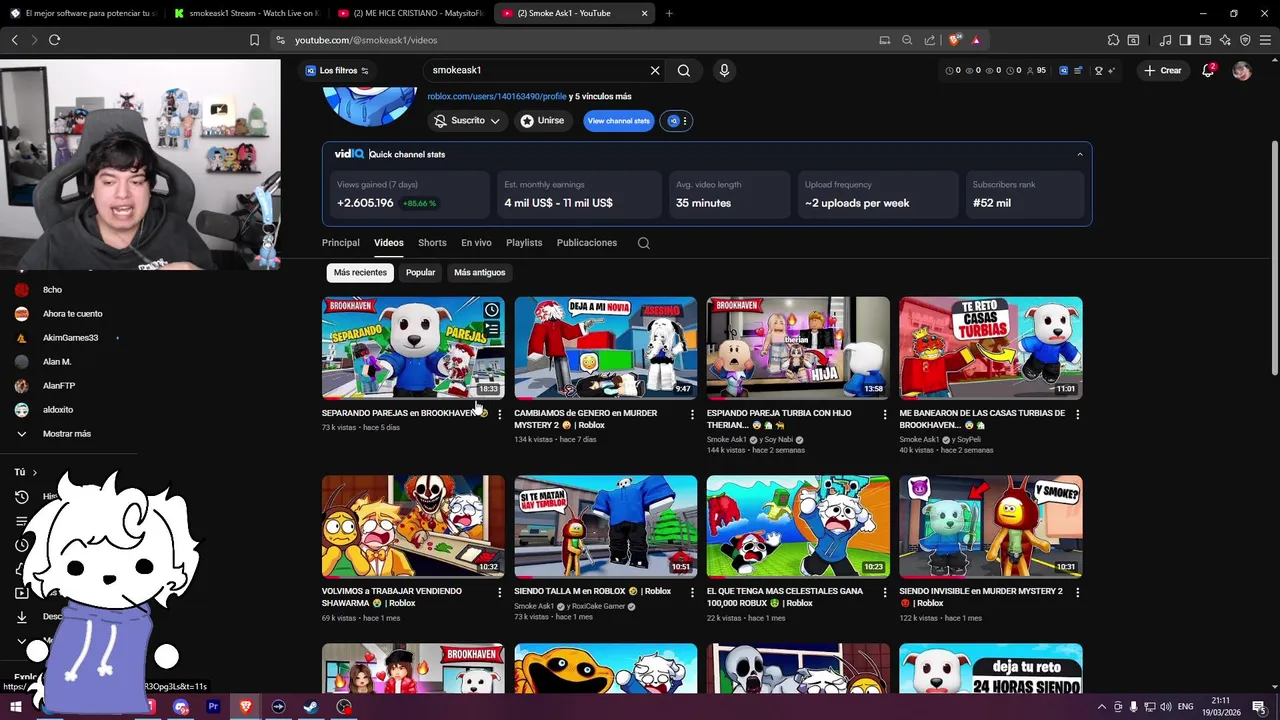Open the YouTube account avatar menu

pos(1242,70)
